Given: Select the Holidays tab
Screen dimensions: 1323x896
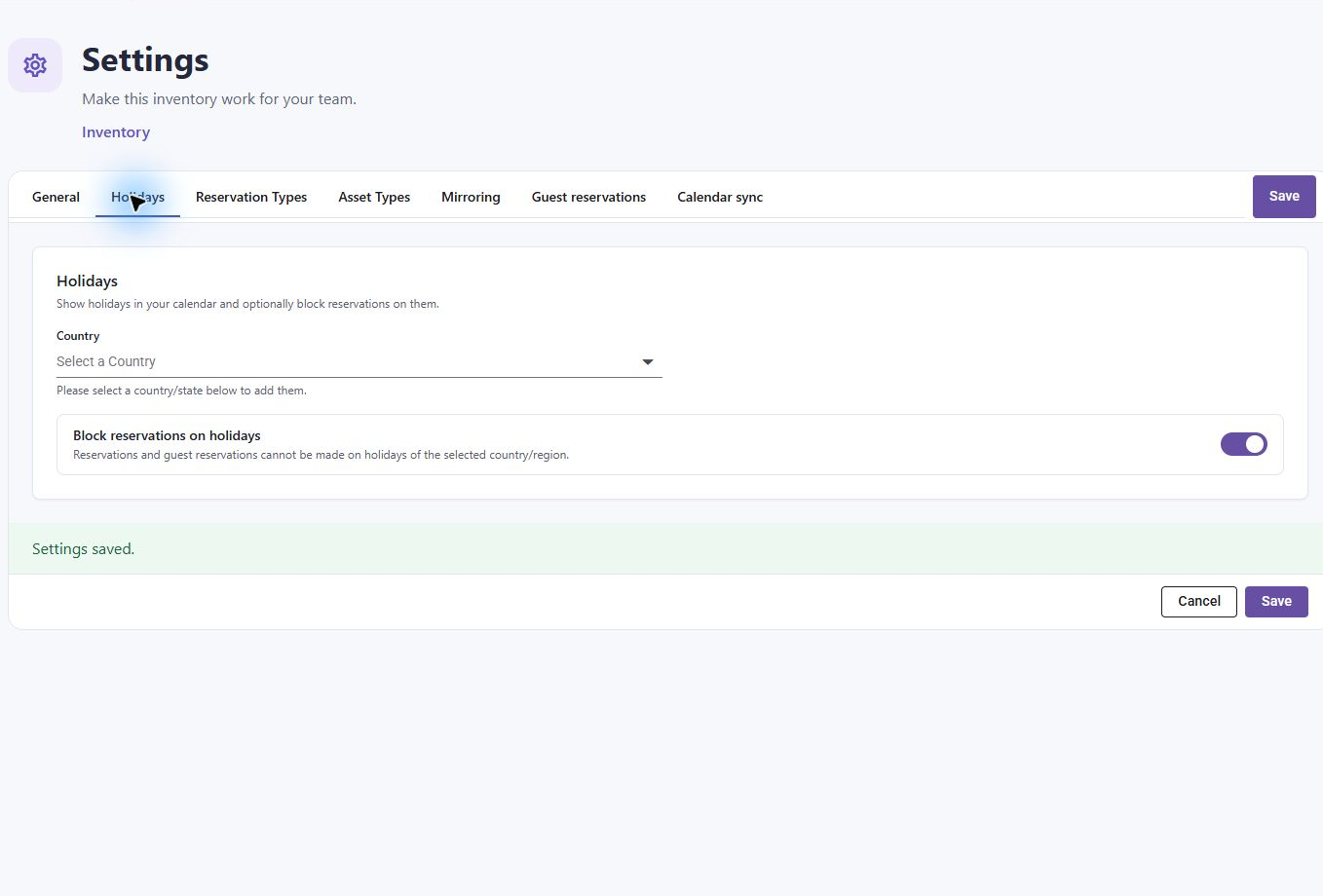Looking at the screenshot, I should 137,197.
